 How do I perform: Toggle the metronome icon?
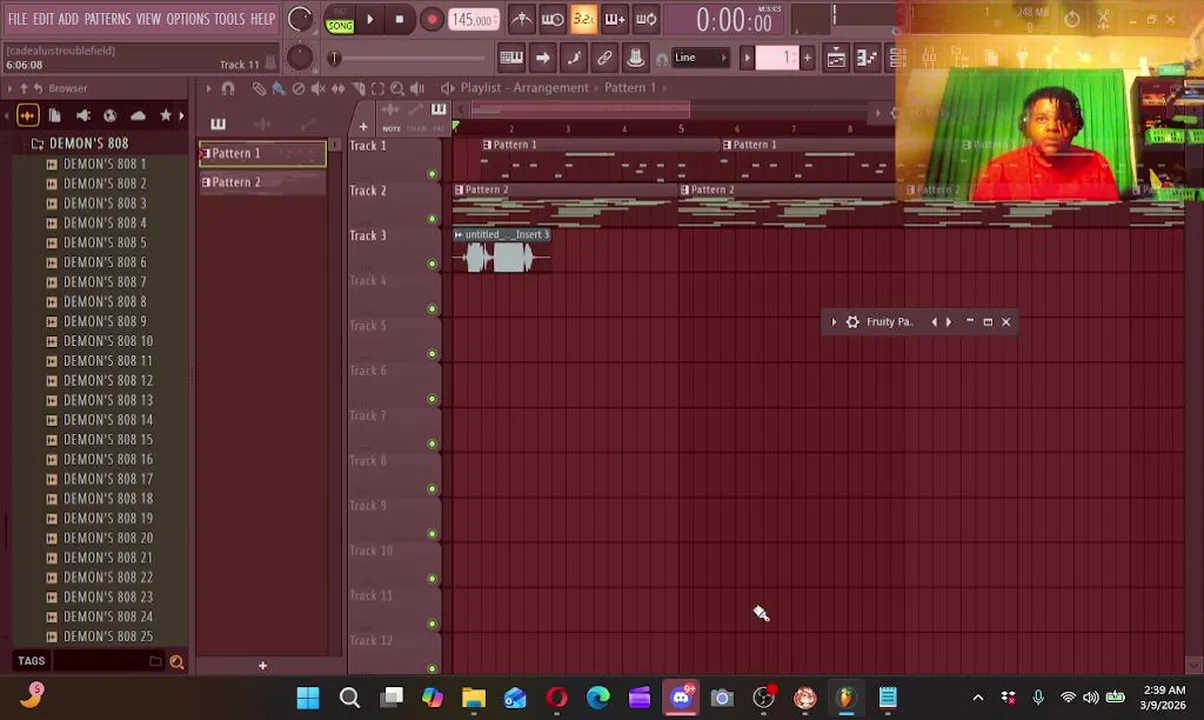[x=521, y=19]
